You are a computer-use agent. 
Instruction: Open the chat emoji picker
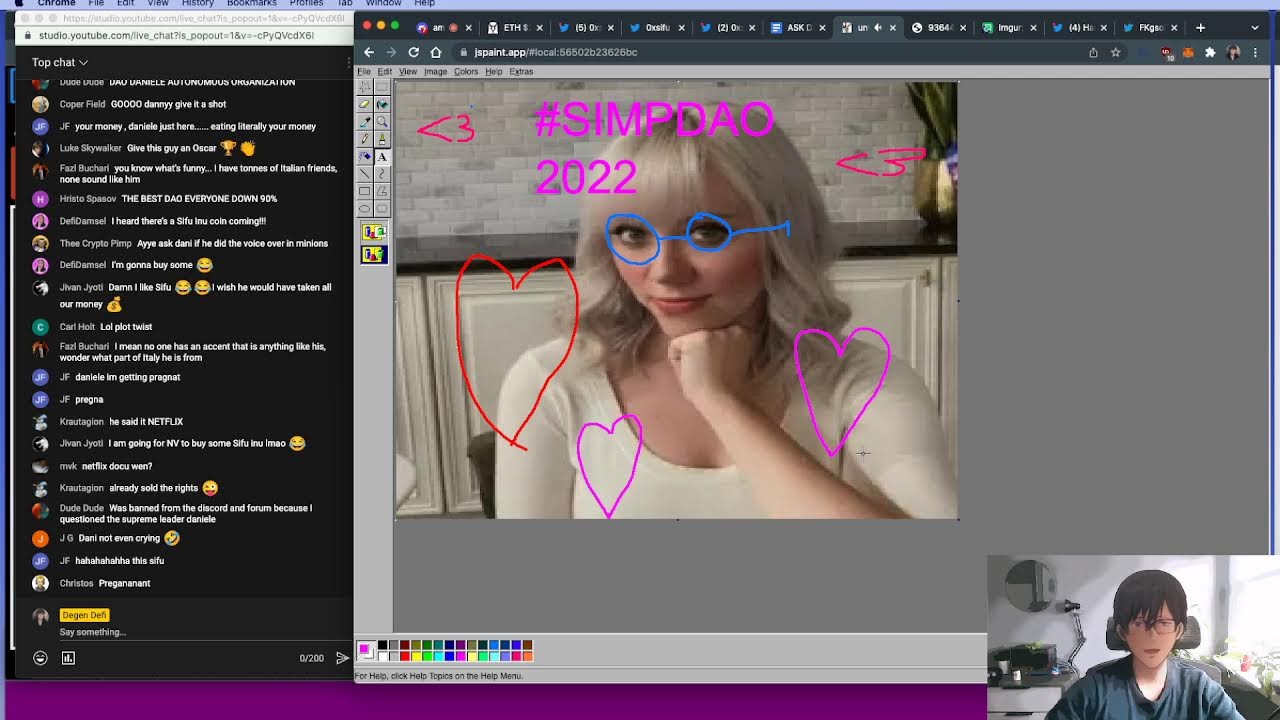click(x=40, y=658)
